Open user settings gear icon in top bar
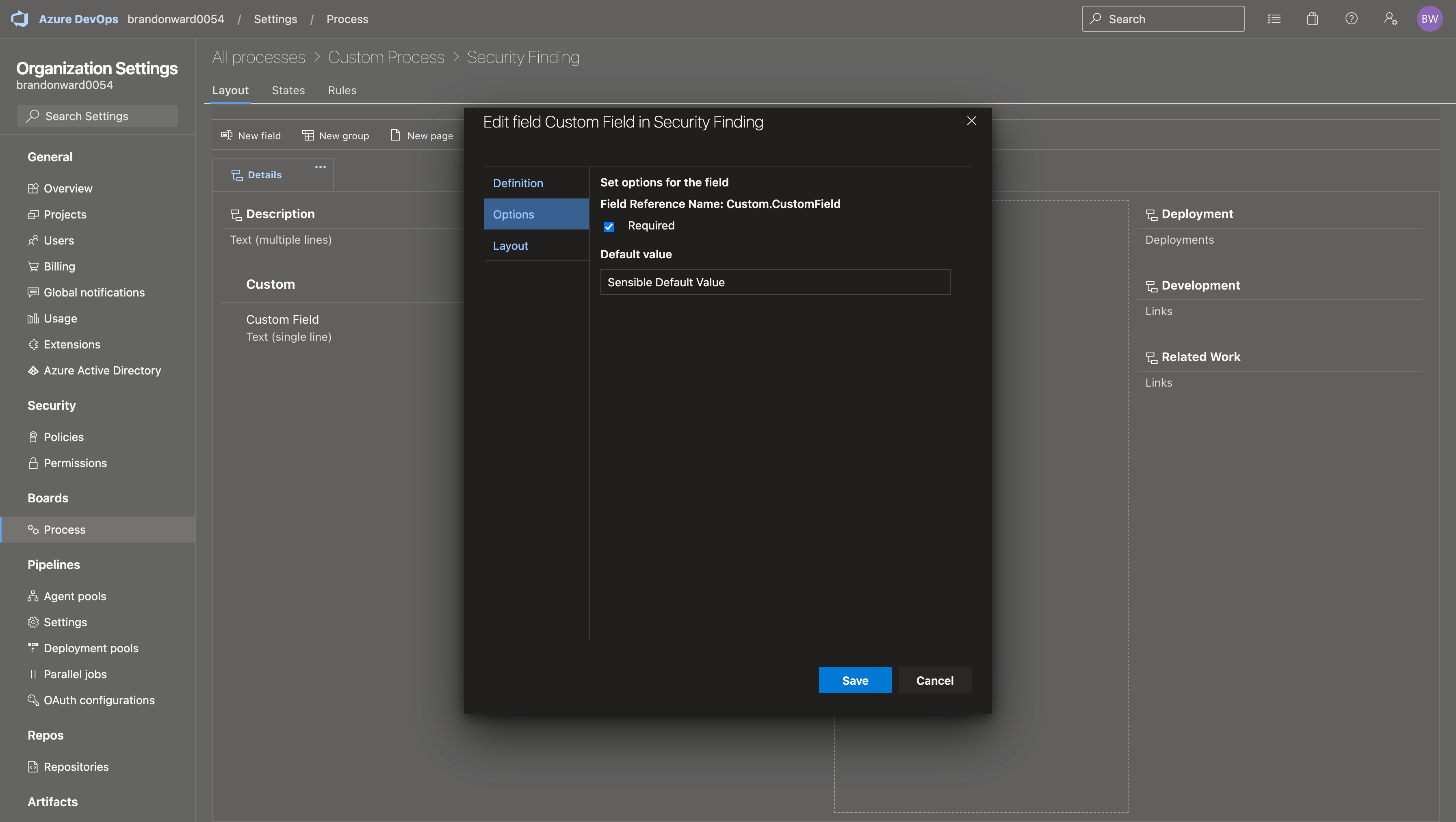Screen dimensions: 1456x822 tap(1391, 19)
